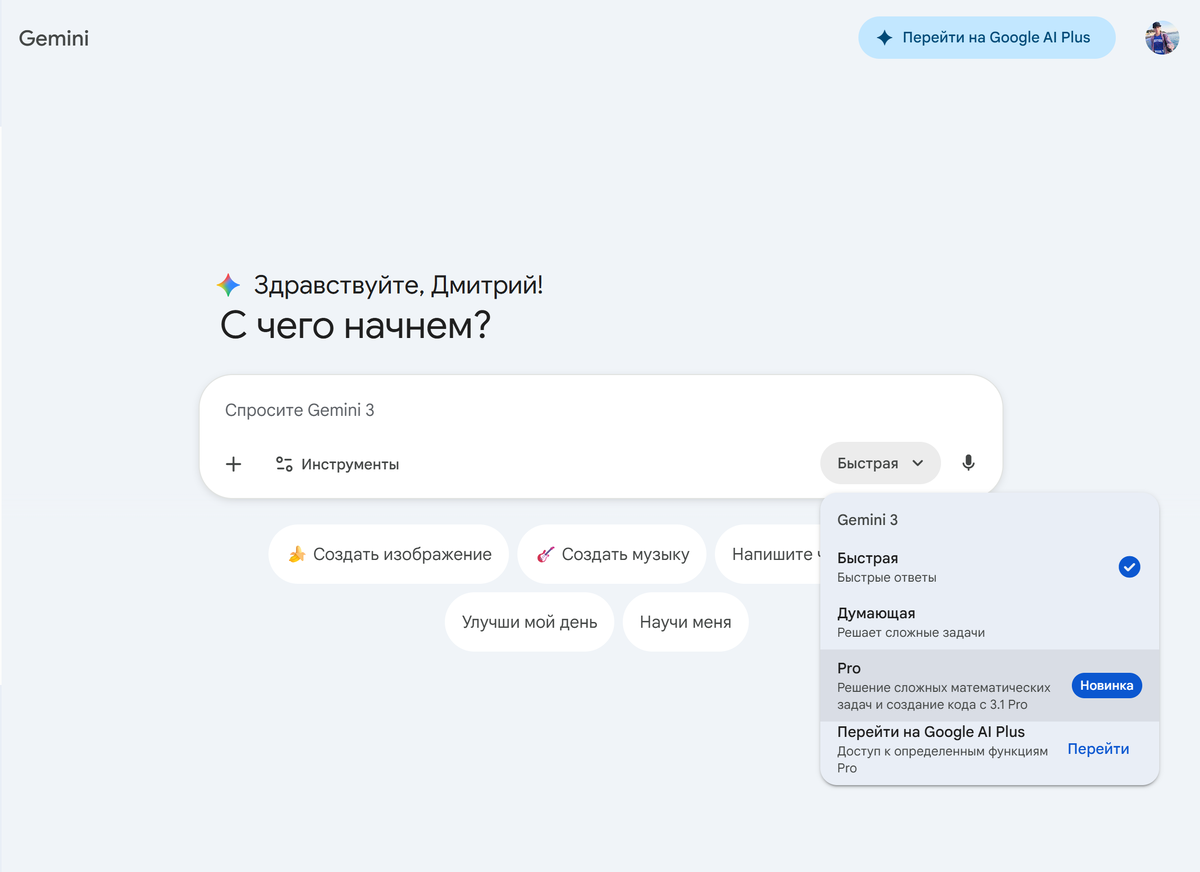This screenshot has height=872, width=1200.
Task: Select the Pro model option
Action: click(990, 686)
